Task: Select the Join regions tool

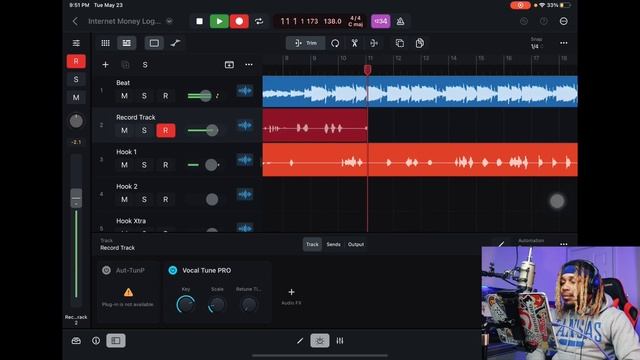Action: (x=374, y=43)
